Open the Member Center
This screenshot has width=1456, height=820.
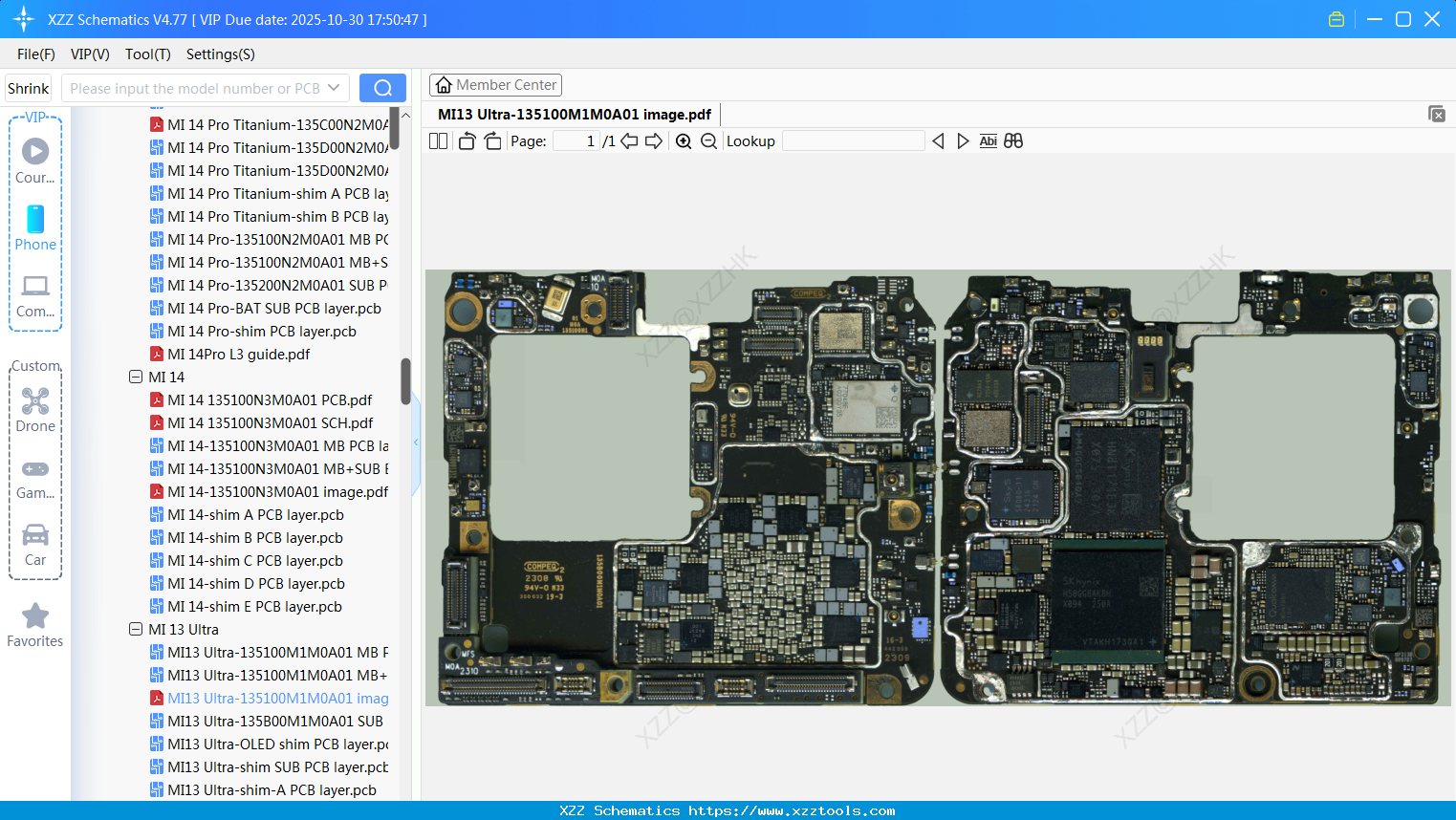495,84
